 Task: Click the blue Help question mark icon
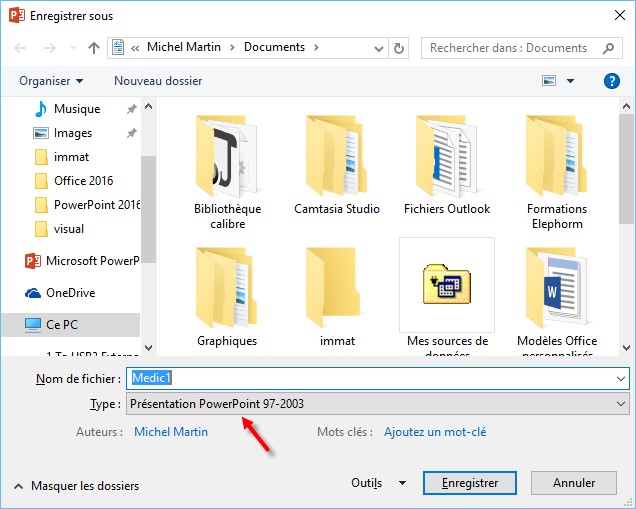click(611, 81)
